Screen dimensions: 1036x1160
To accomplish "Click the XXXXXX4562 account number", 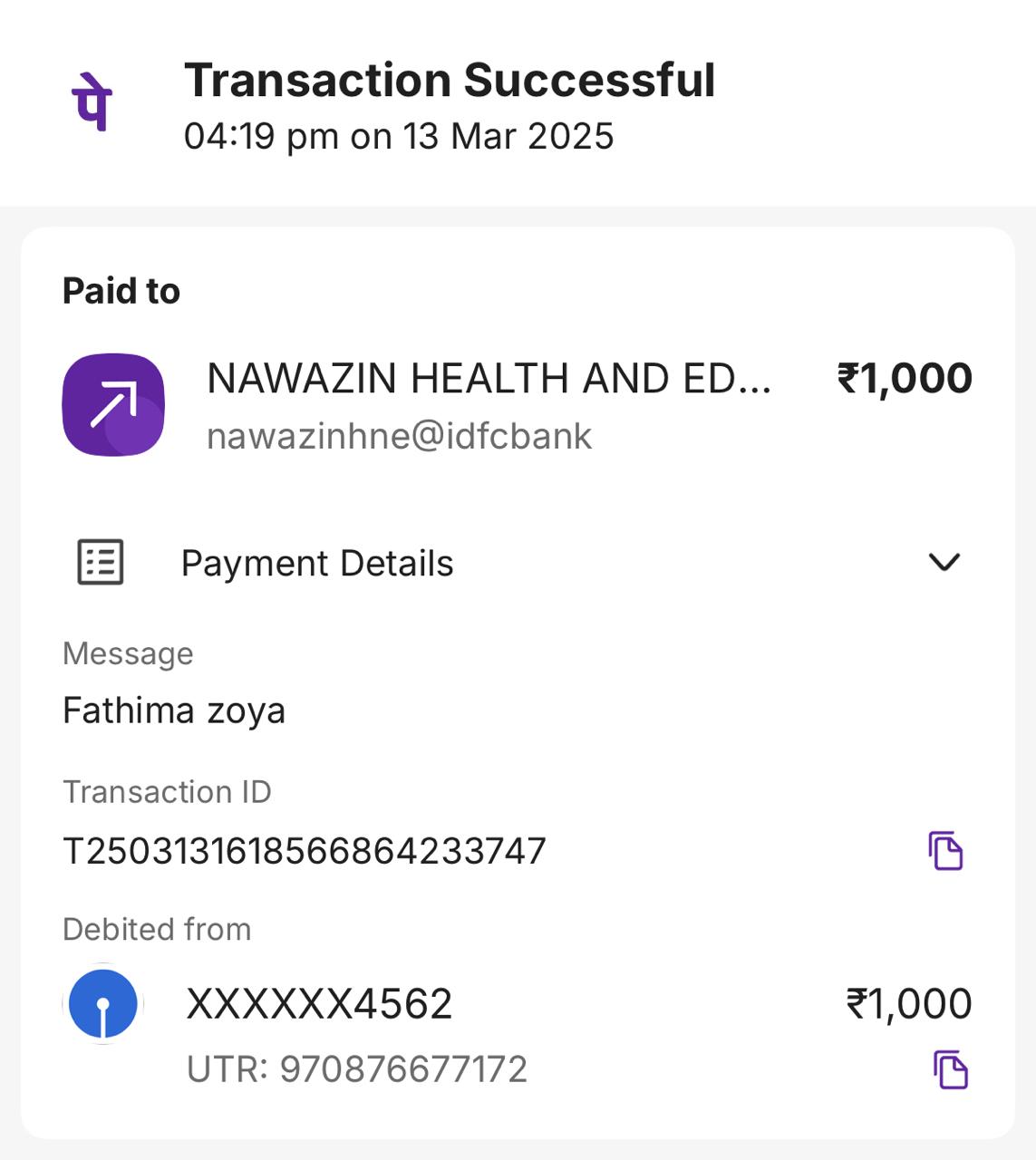I will (x=319, y=1004).
